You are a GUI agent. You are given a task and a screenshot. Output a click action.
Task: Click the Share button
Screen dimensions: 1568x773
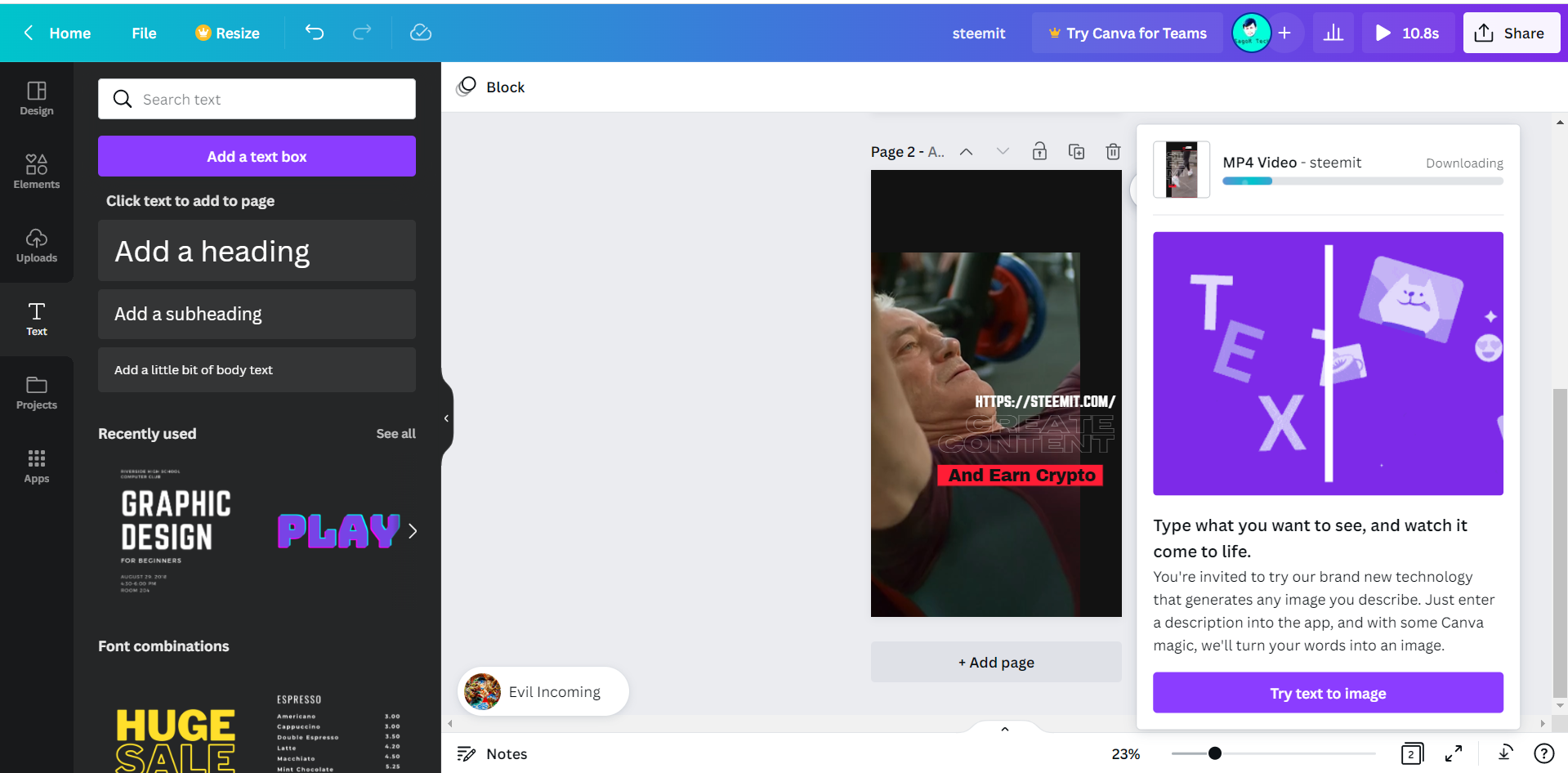[x=1512, y=34]
